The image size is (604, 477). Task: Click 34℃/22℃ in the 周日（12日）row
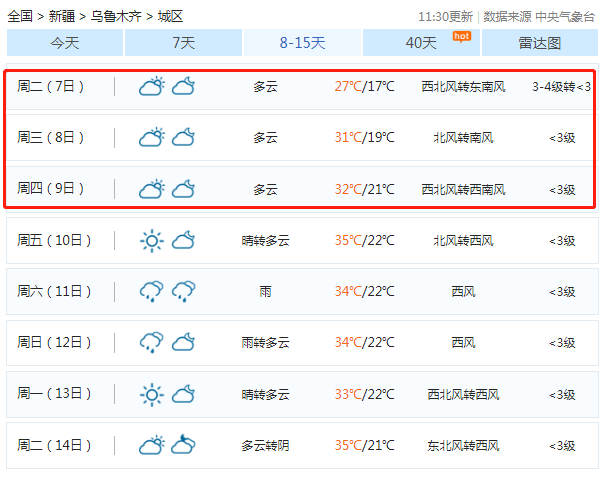click(x=364, y=342)
